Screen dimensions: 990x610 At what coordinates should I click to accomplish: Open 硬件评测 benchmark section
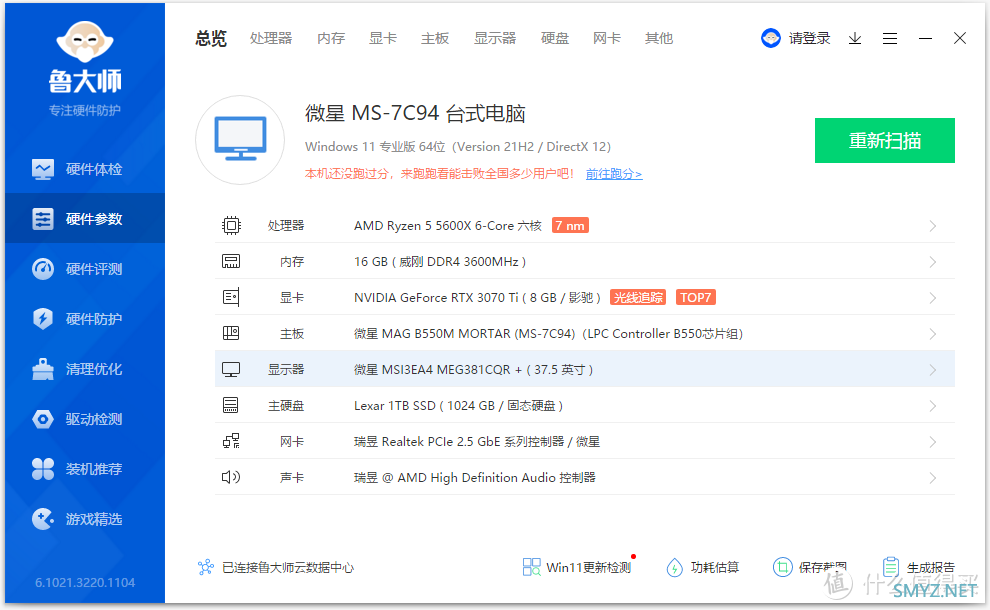point(85,269)
